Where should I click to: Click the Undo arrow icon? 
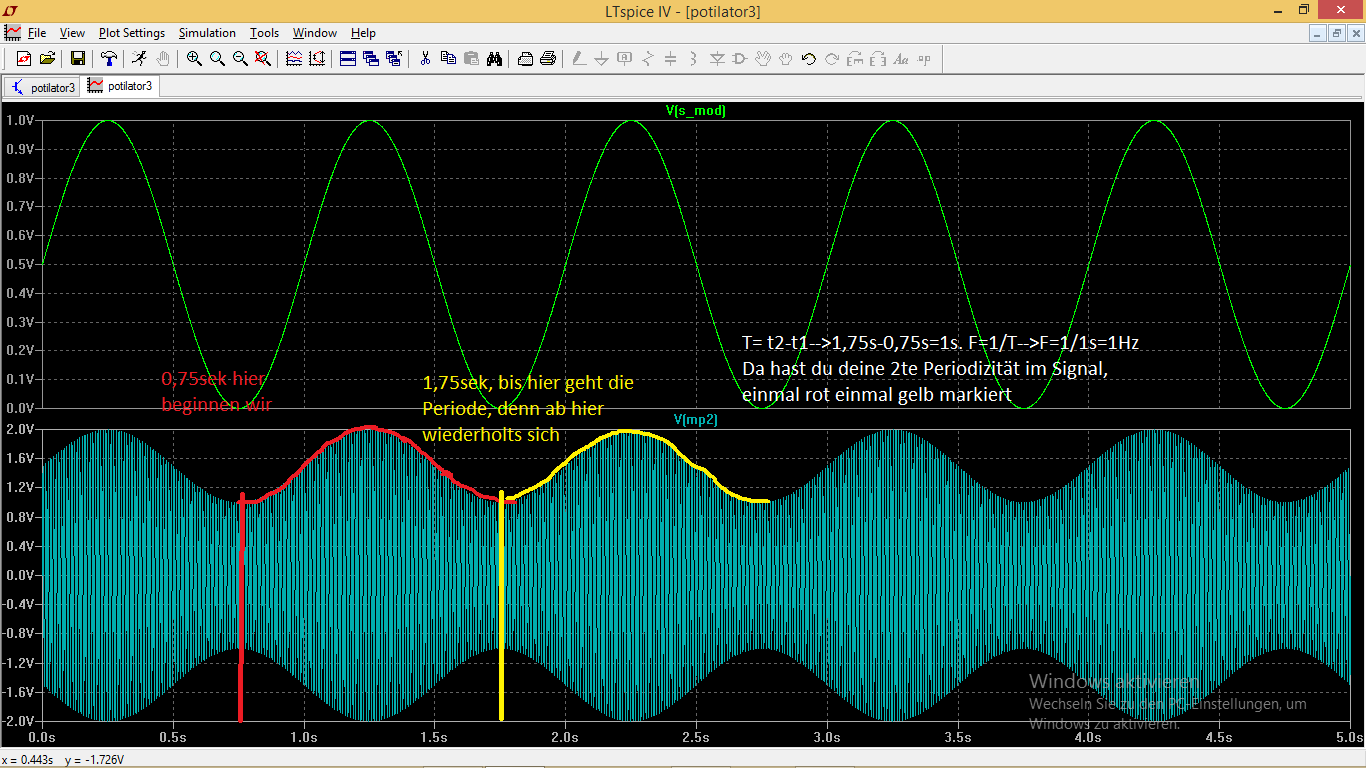pyautogui.click(x=809, y=59)
